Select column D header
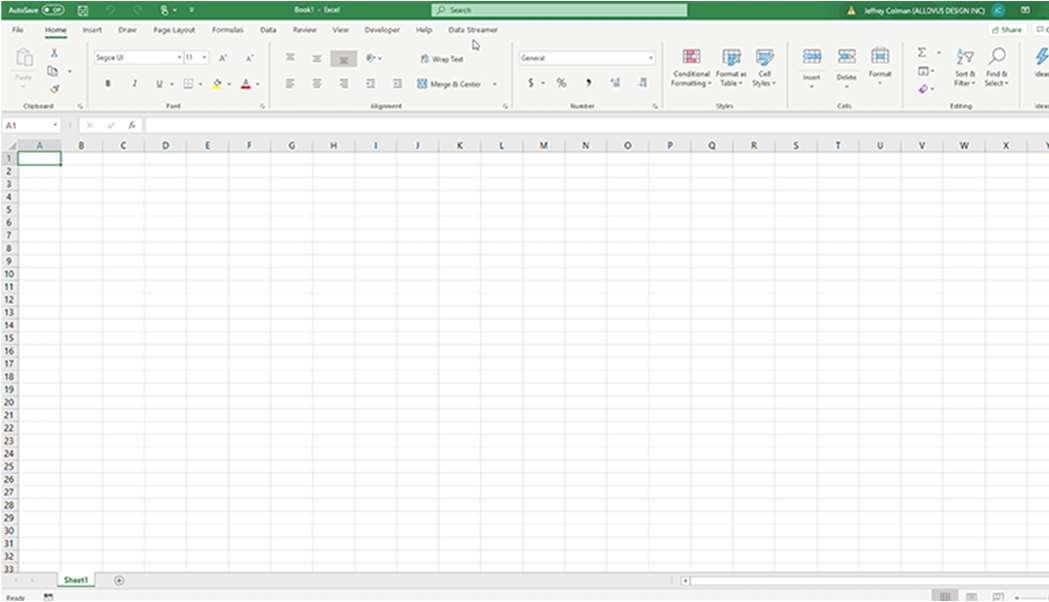Image resolution: width=1049 pixels, height=602 pixels. [x=165, y=145]
